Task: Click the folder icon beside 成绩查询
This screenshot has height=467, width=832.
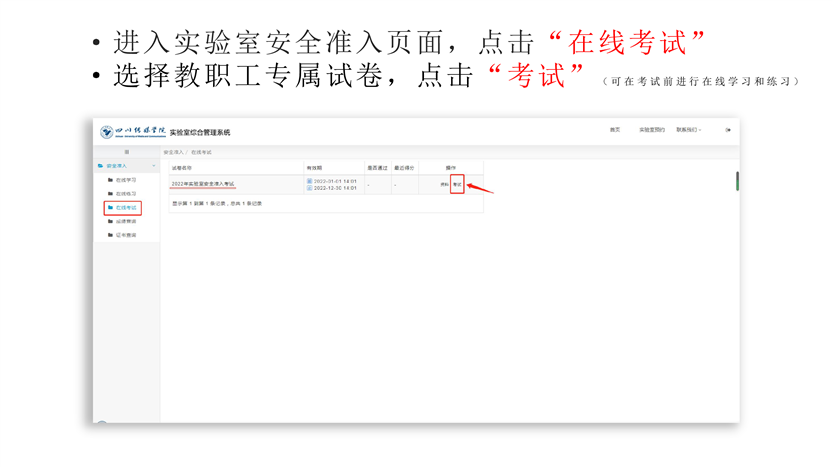Action: pos(110,221)
